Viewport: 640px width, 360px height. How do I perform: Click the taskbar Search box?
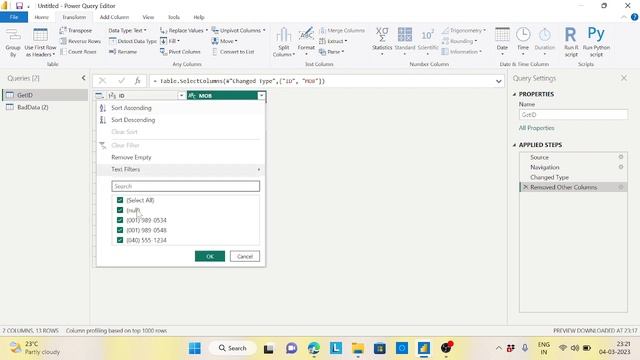(x=233, y=348)
